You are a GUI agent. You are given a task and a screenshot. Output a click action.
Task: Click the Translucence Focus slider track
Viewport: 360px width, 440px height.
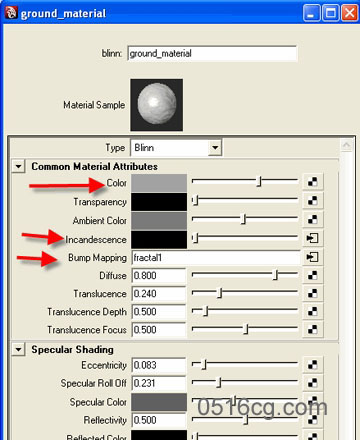[245, 328]
